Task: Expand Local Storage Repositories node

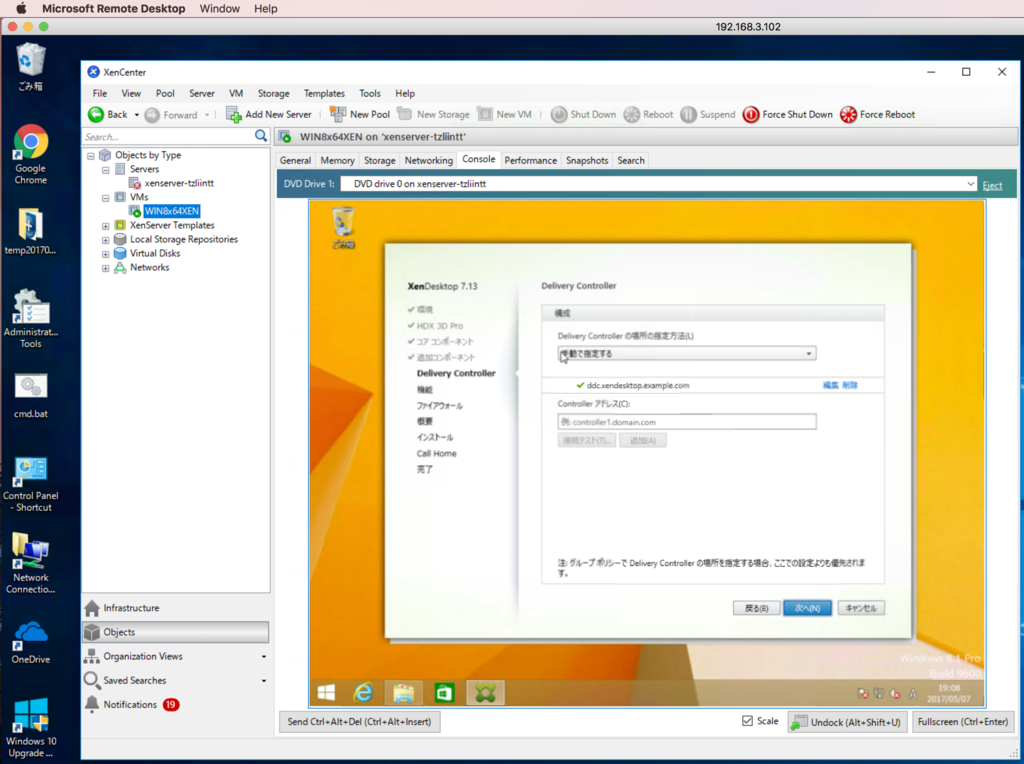Action: click(105, 240)
